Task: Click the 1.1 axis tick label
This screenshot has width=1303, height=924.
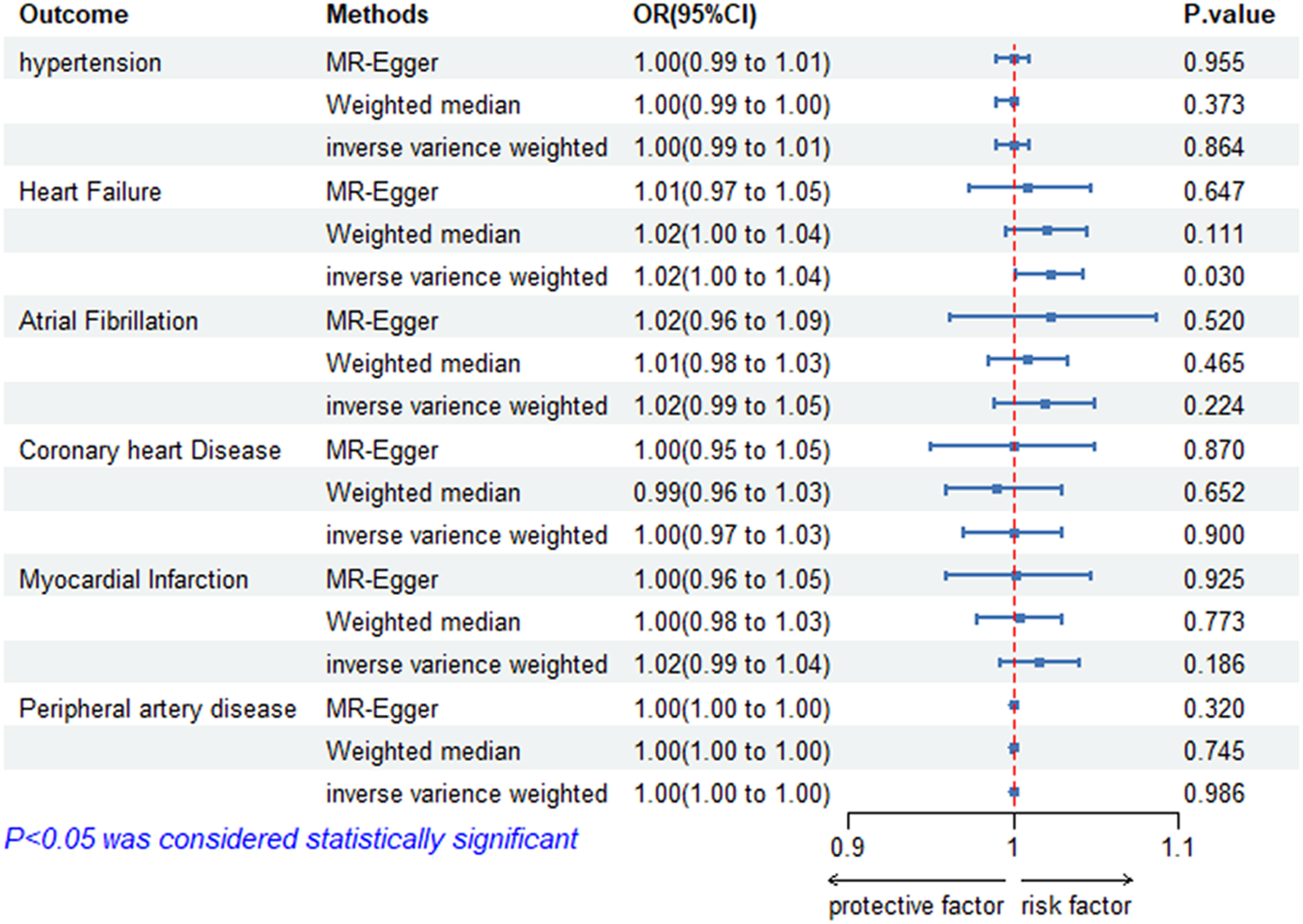Action: pos(1177,848)
